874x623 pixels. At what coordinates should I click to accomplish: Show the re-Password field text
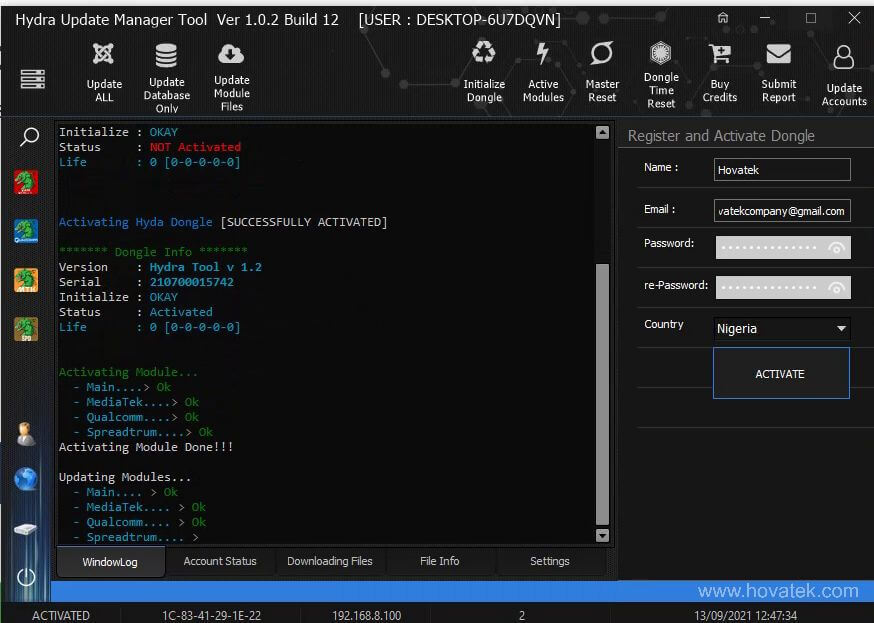point(836,287)
